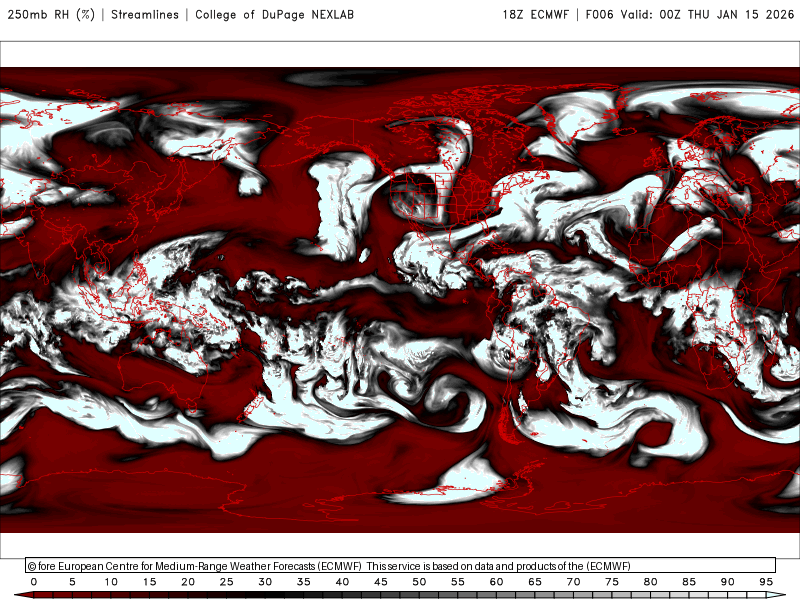800x600 pixels.
Task: Select the "95" colorbar label
Action: 766,582
